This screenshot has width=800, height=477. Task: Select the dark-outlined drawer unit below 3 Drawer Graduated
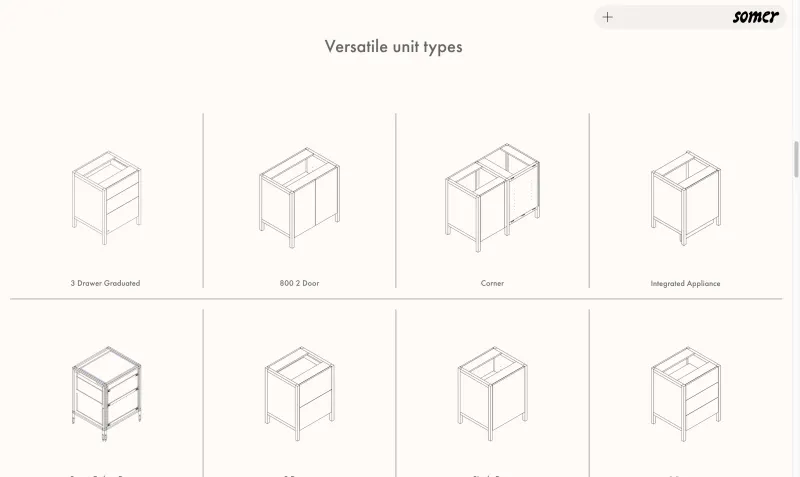[106, 393]
